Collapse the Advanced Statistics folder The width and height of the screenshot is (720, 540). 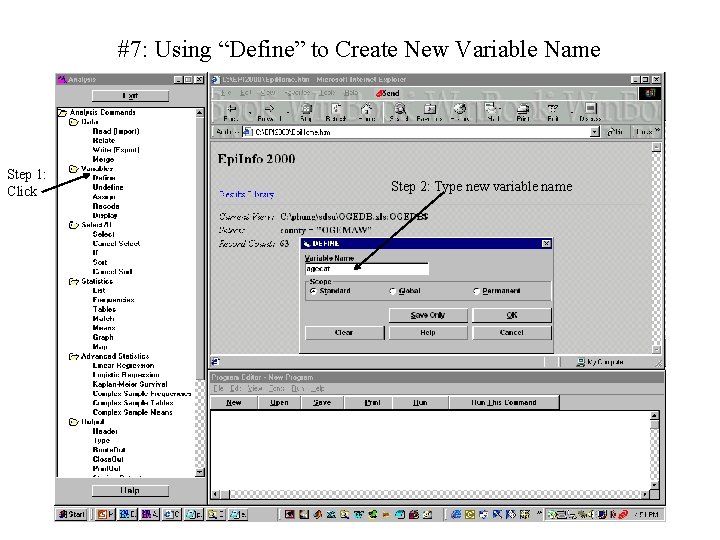[73, 356]
